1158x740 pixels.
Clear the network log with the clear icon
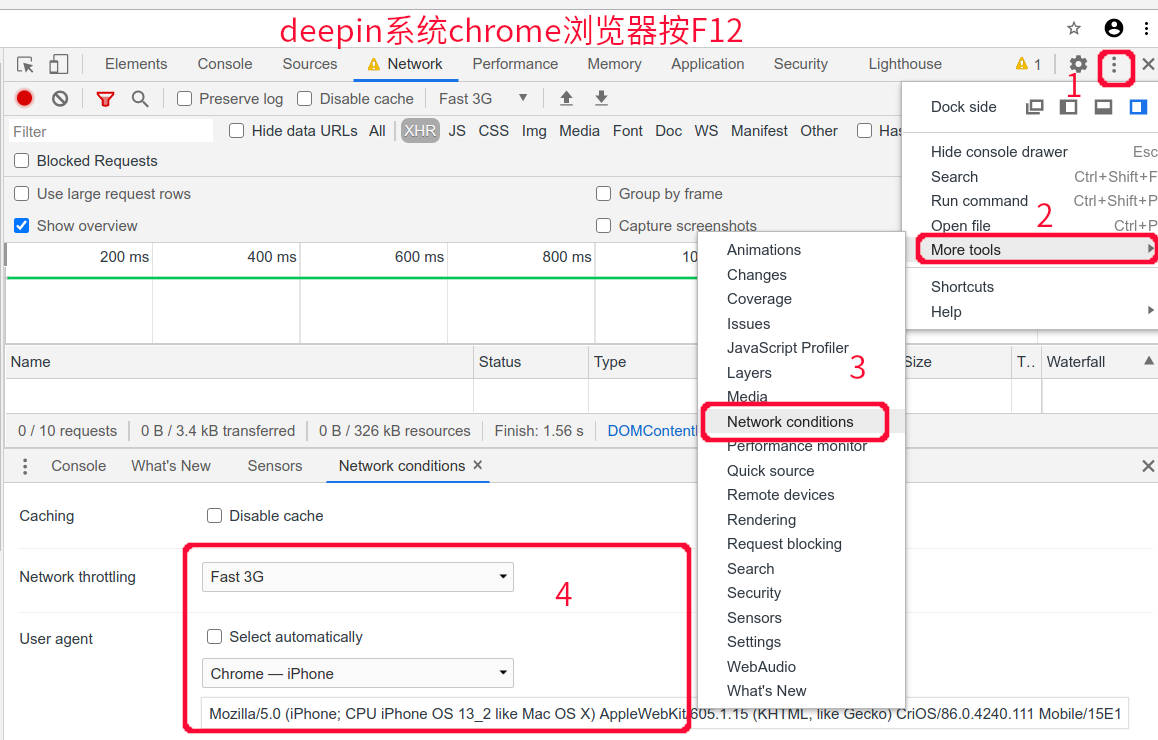point(60,98)
